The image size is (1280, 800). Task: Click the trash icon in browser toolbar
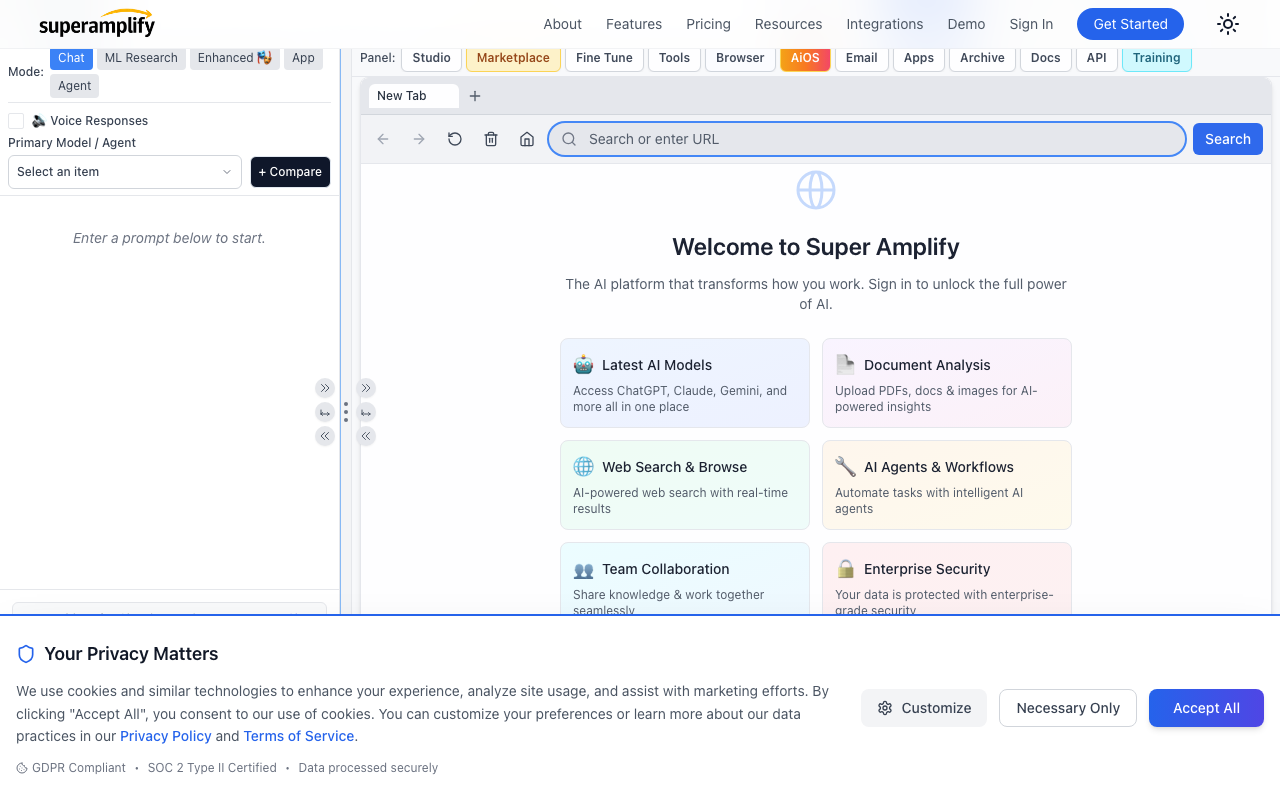tap(491, 139)
